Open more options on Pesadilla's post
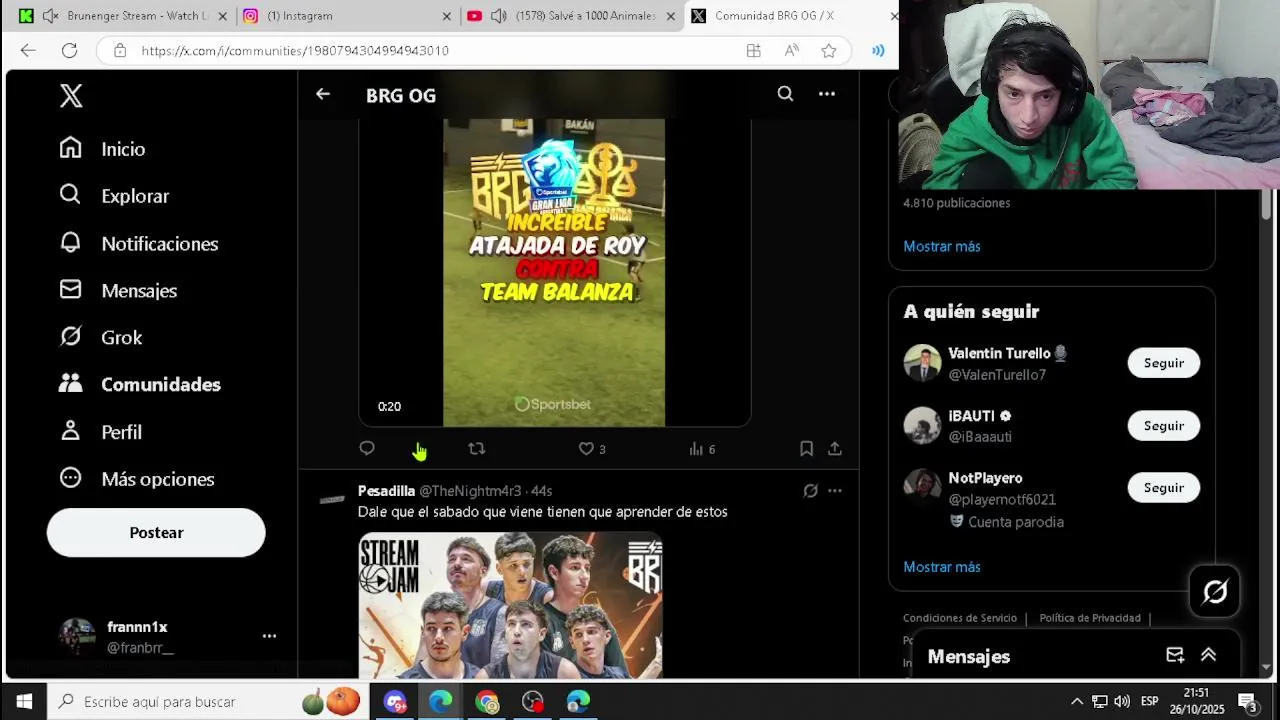Screen dimensions: 1280x720 pyautogui.click(x=835, y=491)
